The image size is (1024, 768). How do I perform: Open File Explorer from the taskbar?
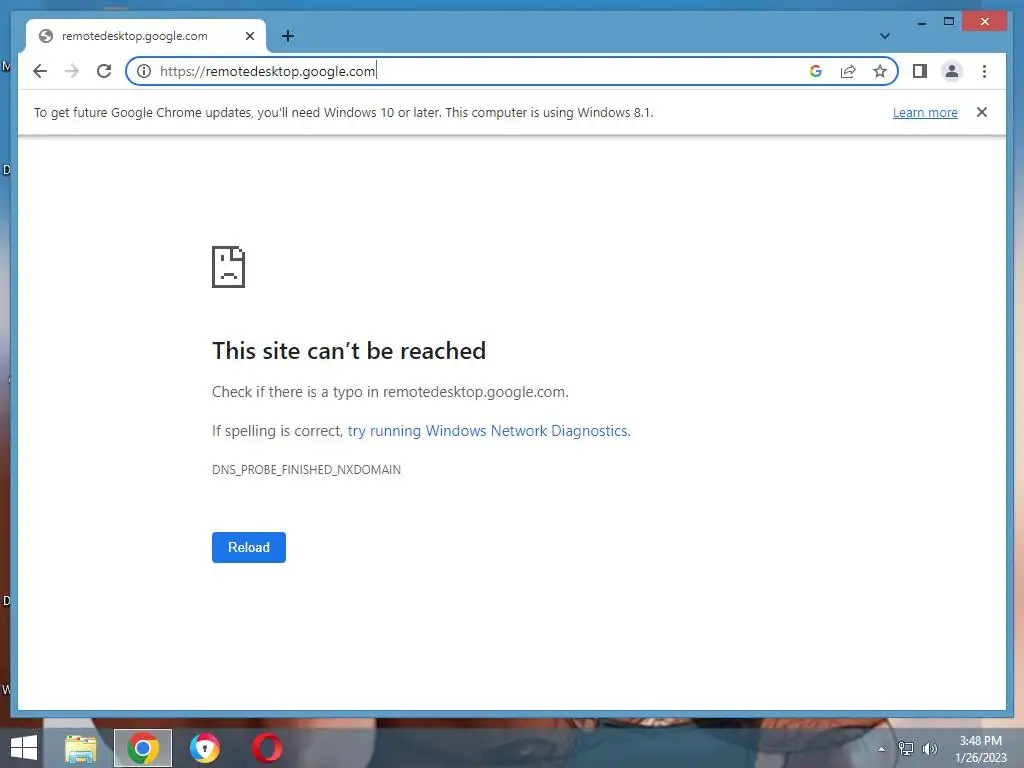[x=81, y=748]
